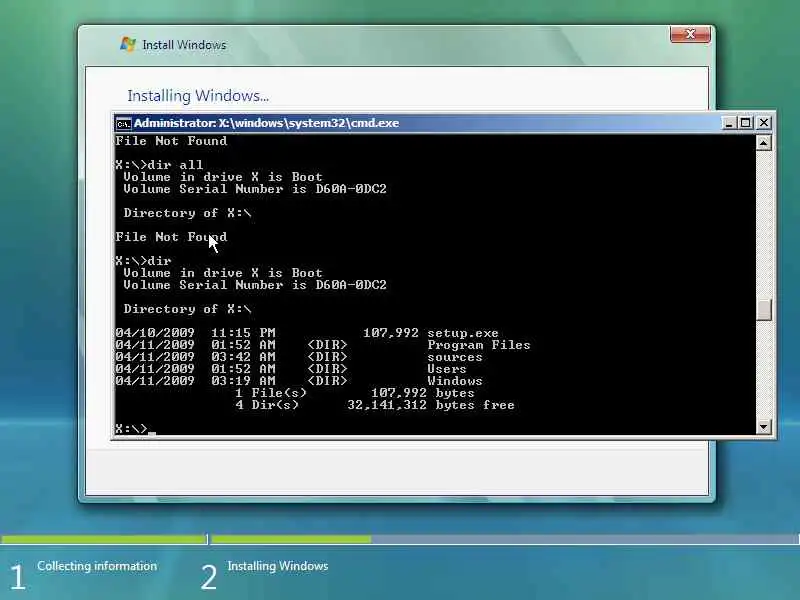
Task: Click the 'Windows' directory entry
Action: (x=455, y=381)
